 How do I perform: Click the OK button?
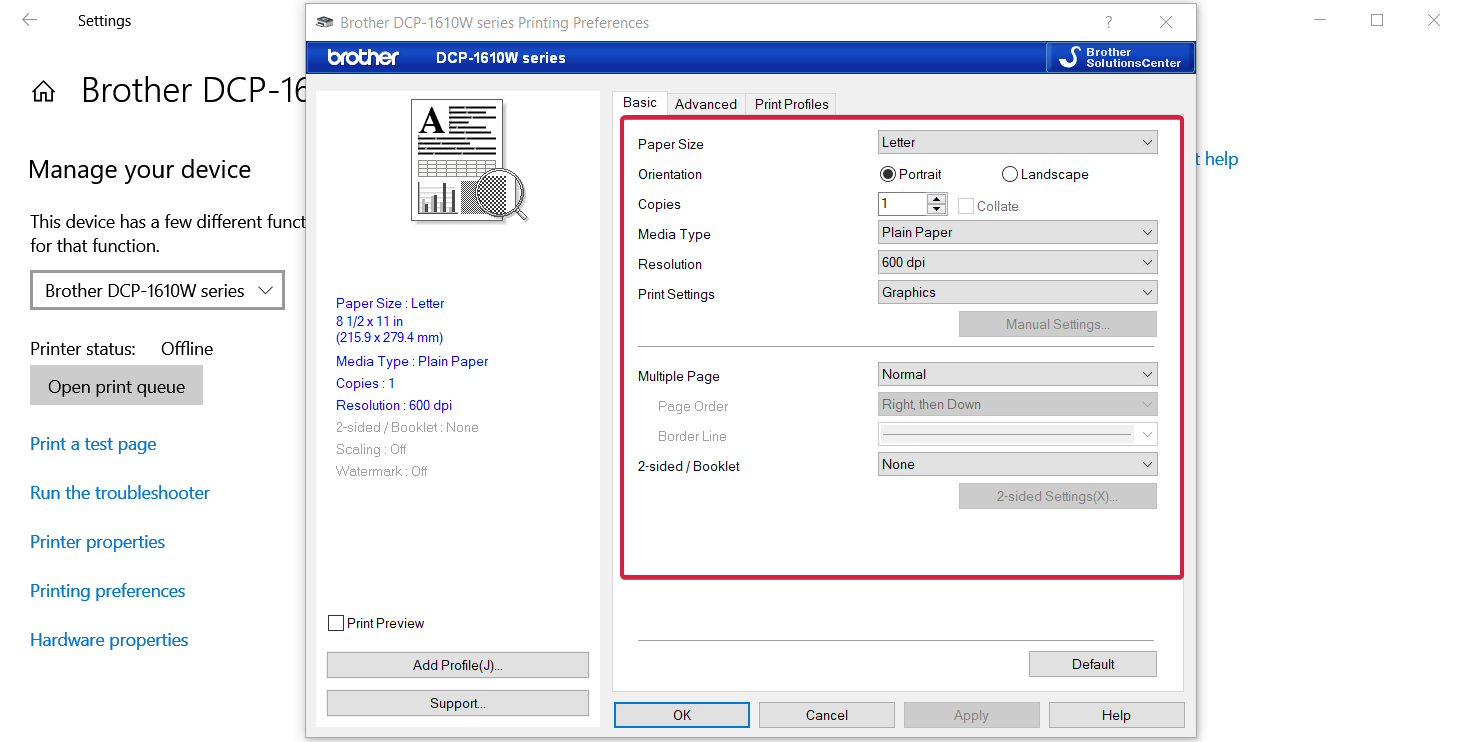[682, 715]
